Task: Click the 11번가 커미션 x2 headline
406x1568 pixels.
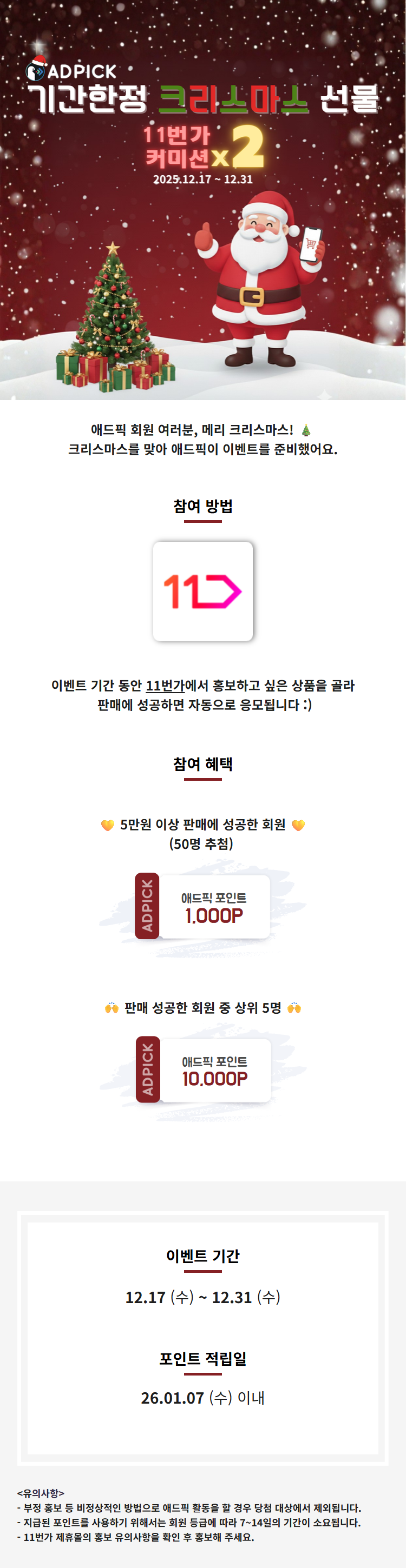Action: coord(204,147)
